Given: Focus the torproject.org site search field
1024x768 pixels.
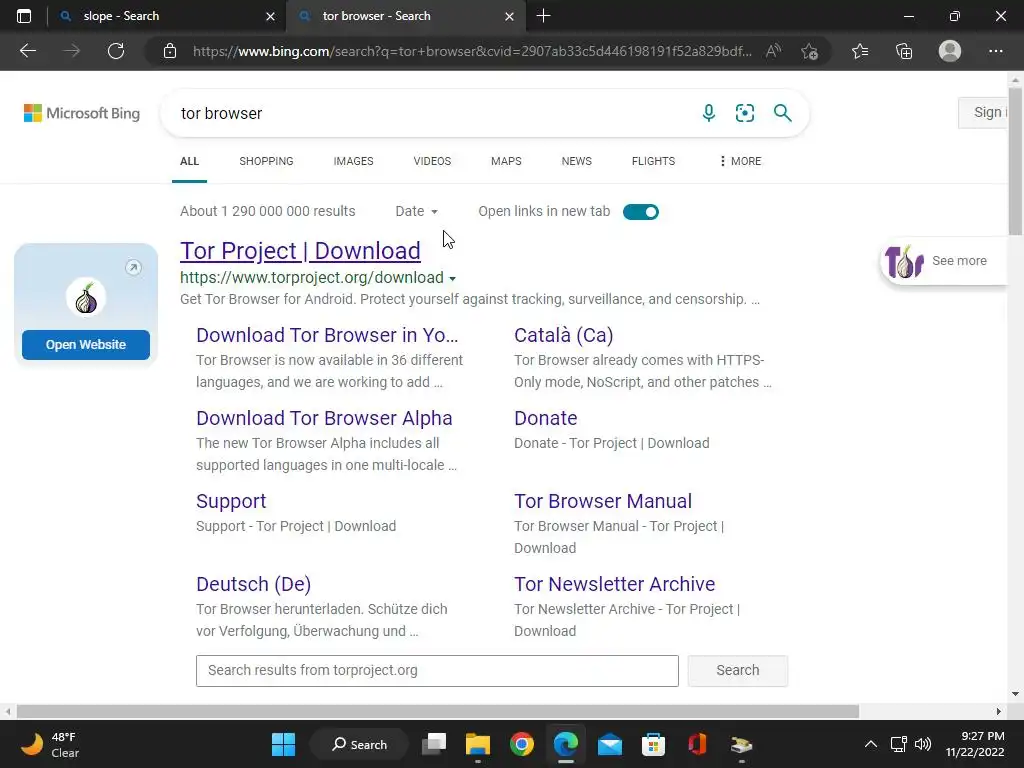Looking at the screenshot, I should click(437, 671).
